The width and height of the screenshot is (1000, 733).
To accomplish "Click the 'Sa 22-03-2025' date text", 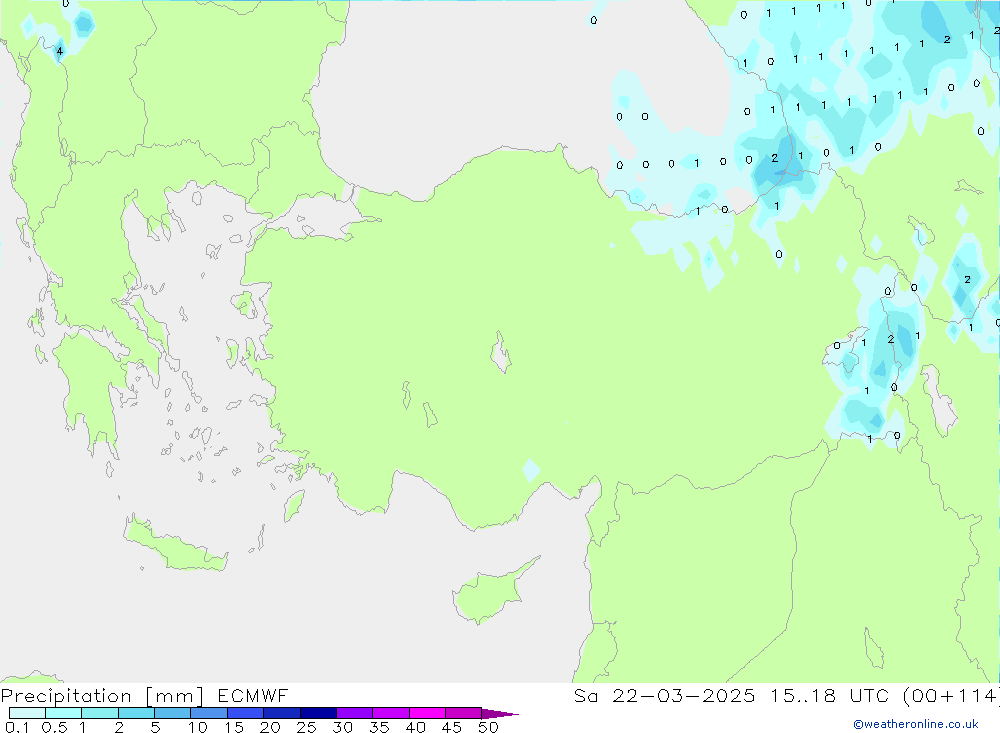I will (664, 695).
